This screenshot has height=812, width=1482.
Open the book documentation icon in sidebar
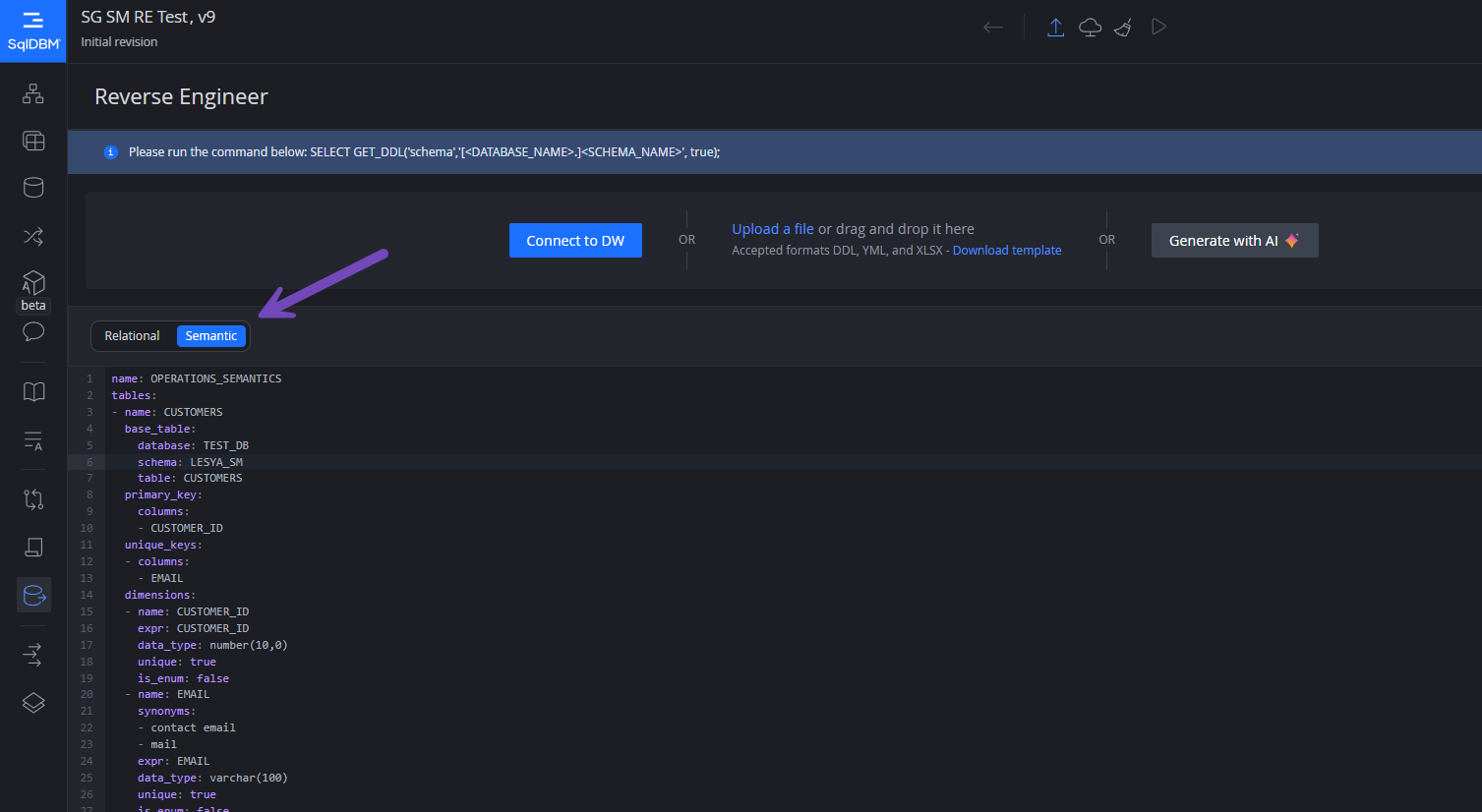coord(33,392)
